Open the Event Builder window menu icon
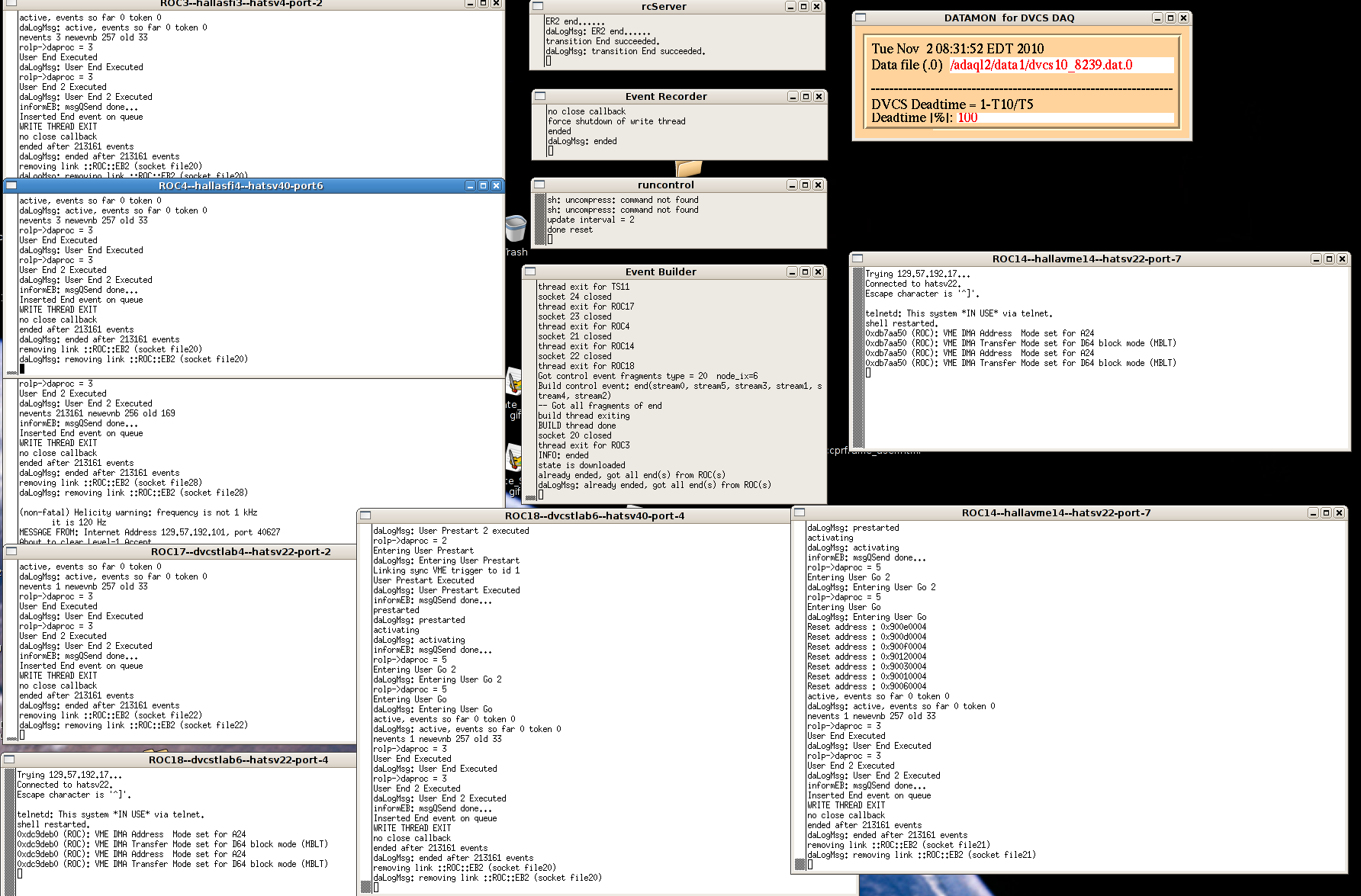Image resolution: width=1361 pixels, height=896 pixels. 530,272
